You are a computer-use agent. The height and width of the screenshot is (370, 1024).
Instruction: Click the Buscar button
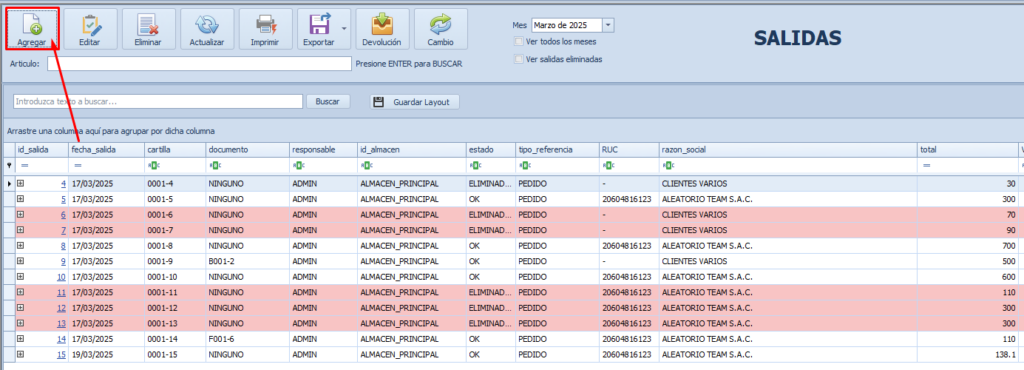(328, 102)
